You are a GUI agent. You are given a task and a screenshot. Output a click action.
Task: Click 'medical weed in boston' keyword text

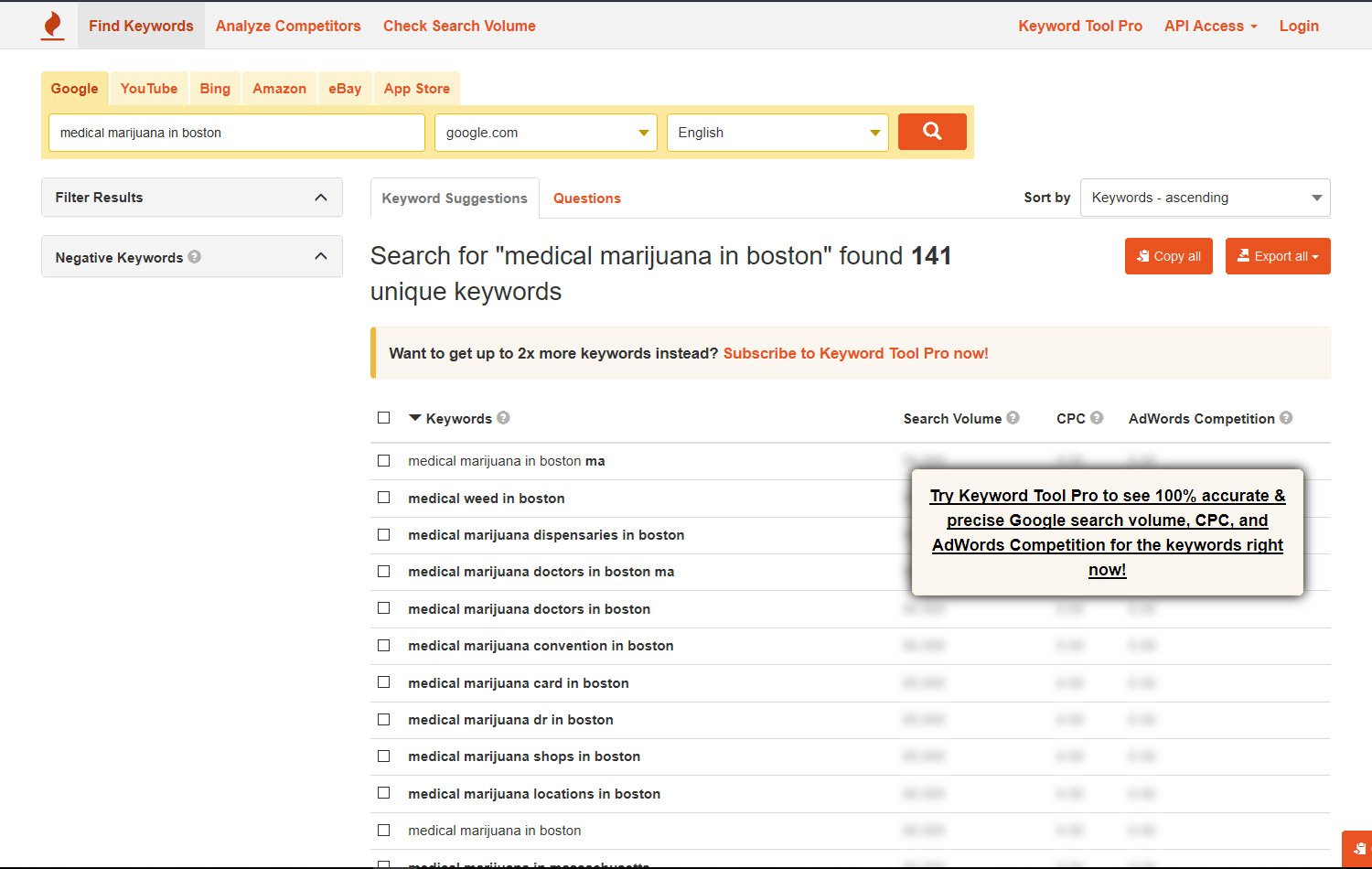pos(487,499)
